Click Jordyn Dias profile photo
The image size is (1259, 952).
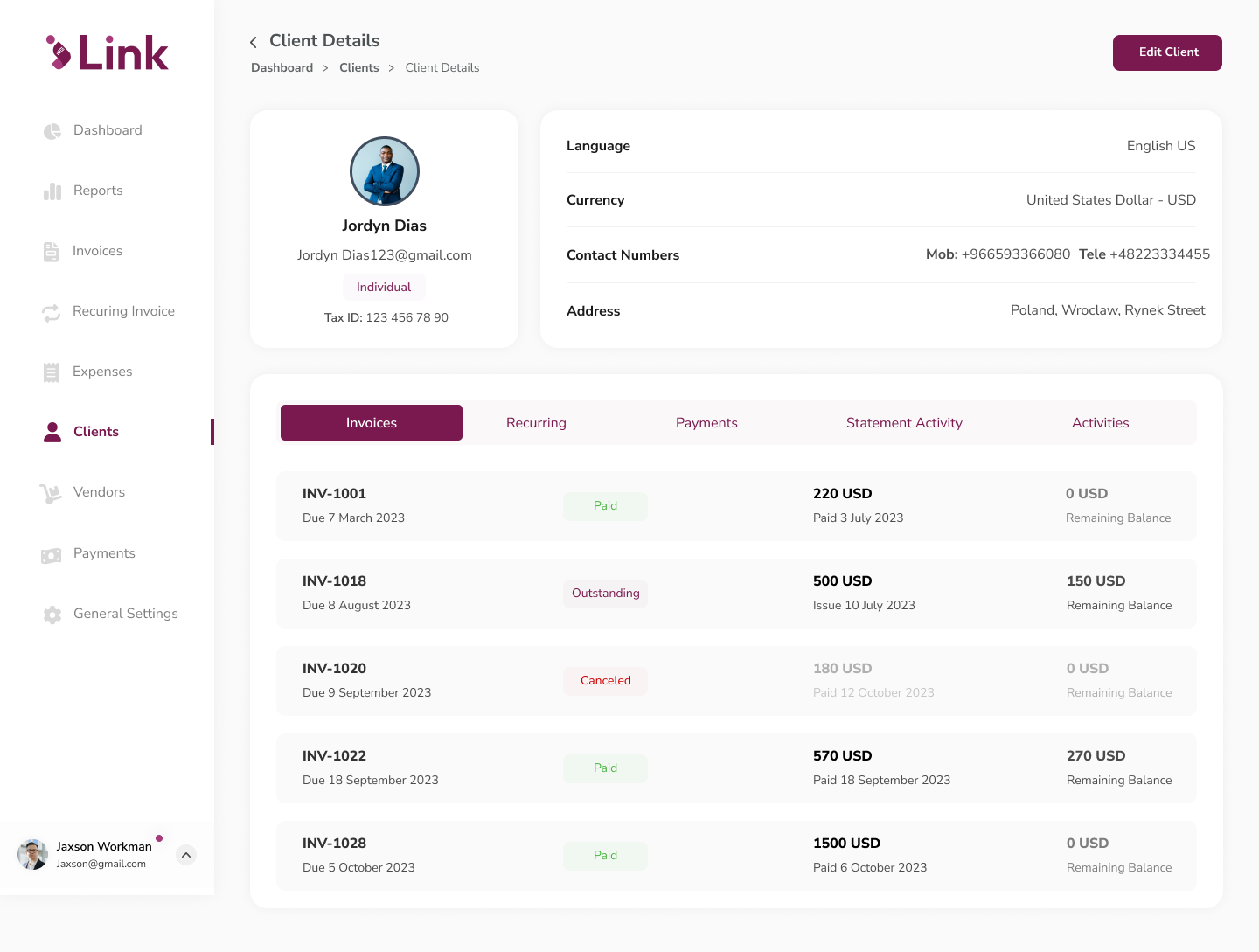(385, 171)
